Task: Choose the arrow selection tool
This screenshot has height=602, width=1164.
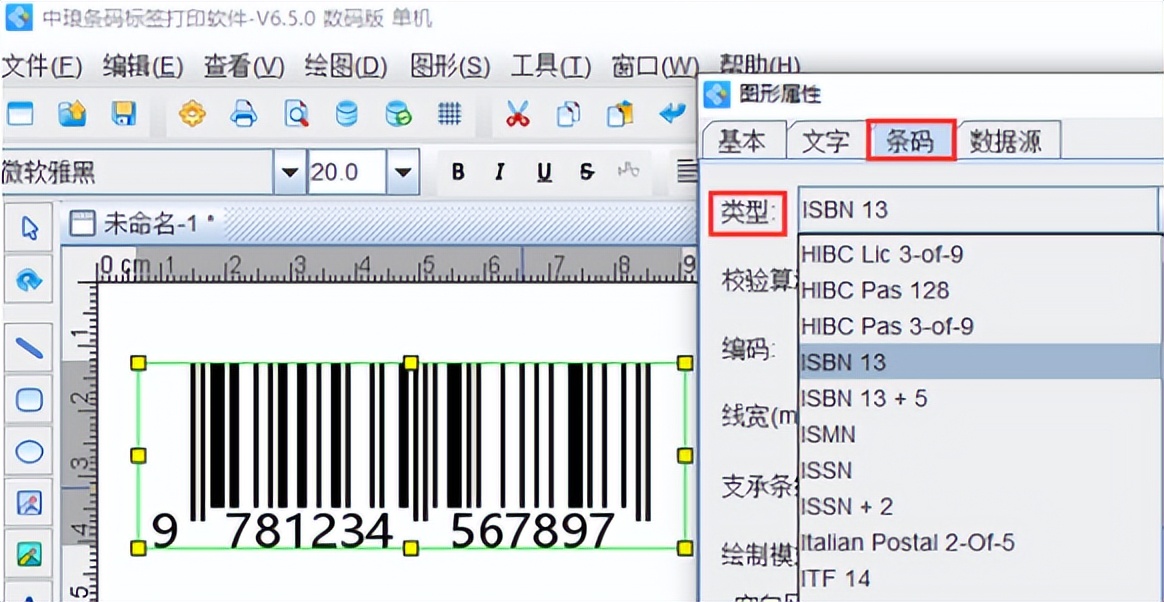Action: click(28, 228)
